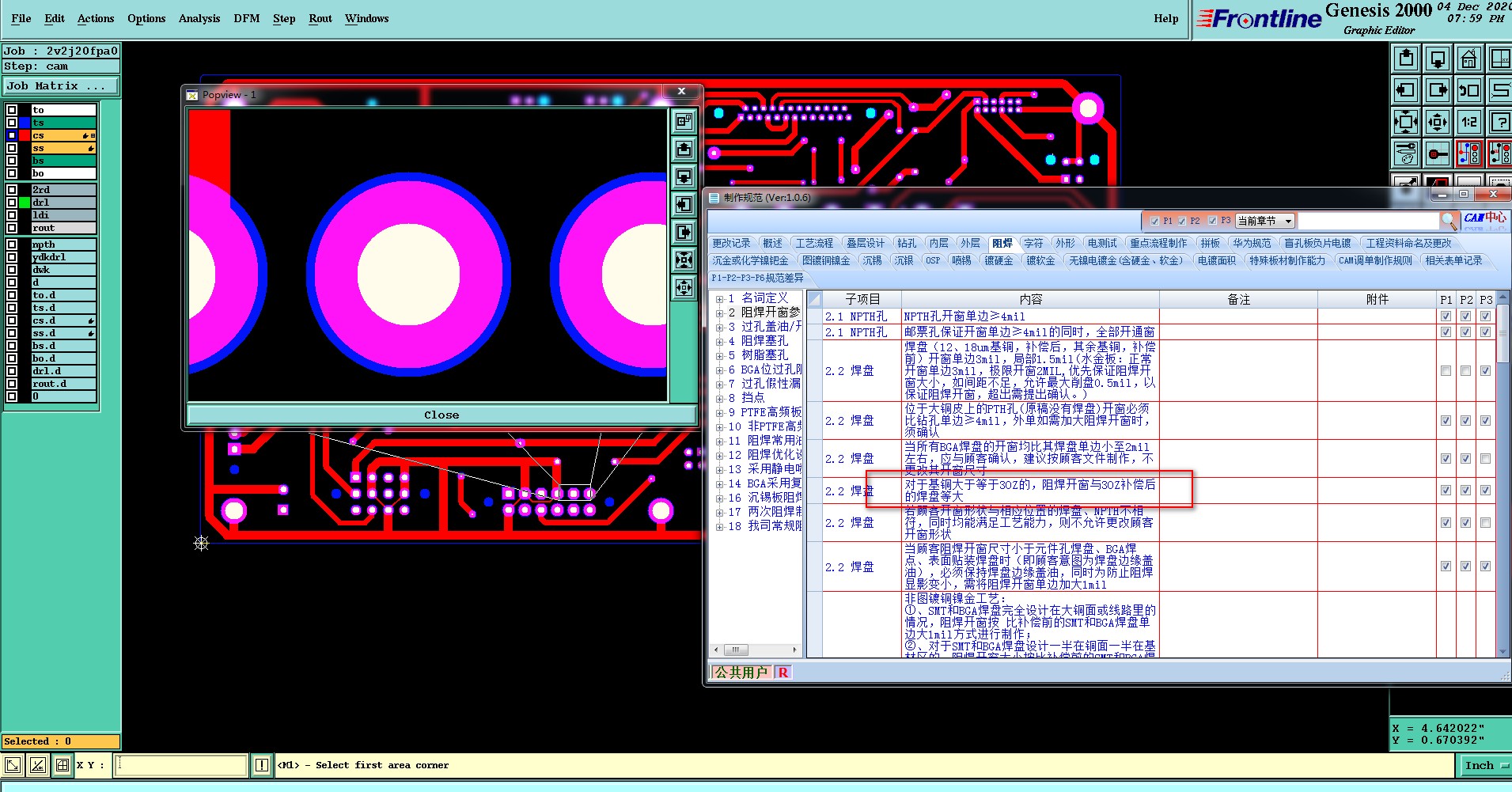The width and height of the screenshot is (1512, 792).
Task: Click the pan-right icon in the right toolbar
Action: click(1438, 90)
